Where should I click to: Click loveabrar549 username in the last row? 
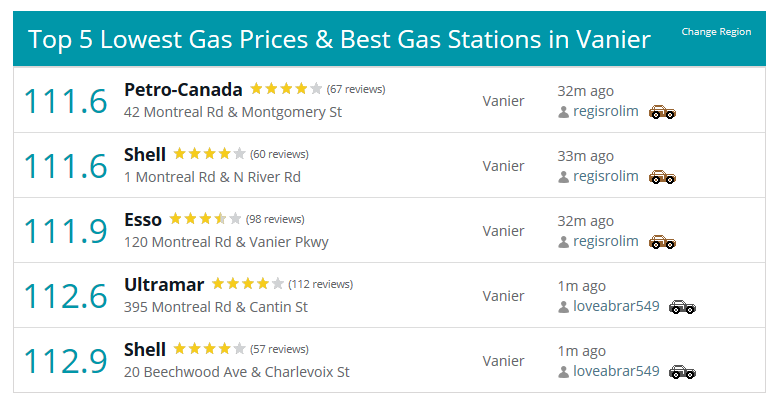(x=616, y=371)
